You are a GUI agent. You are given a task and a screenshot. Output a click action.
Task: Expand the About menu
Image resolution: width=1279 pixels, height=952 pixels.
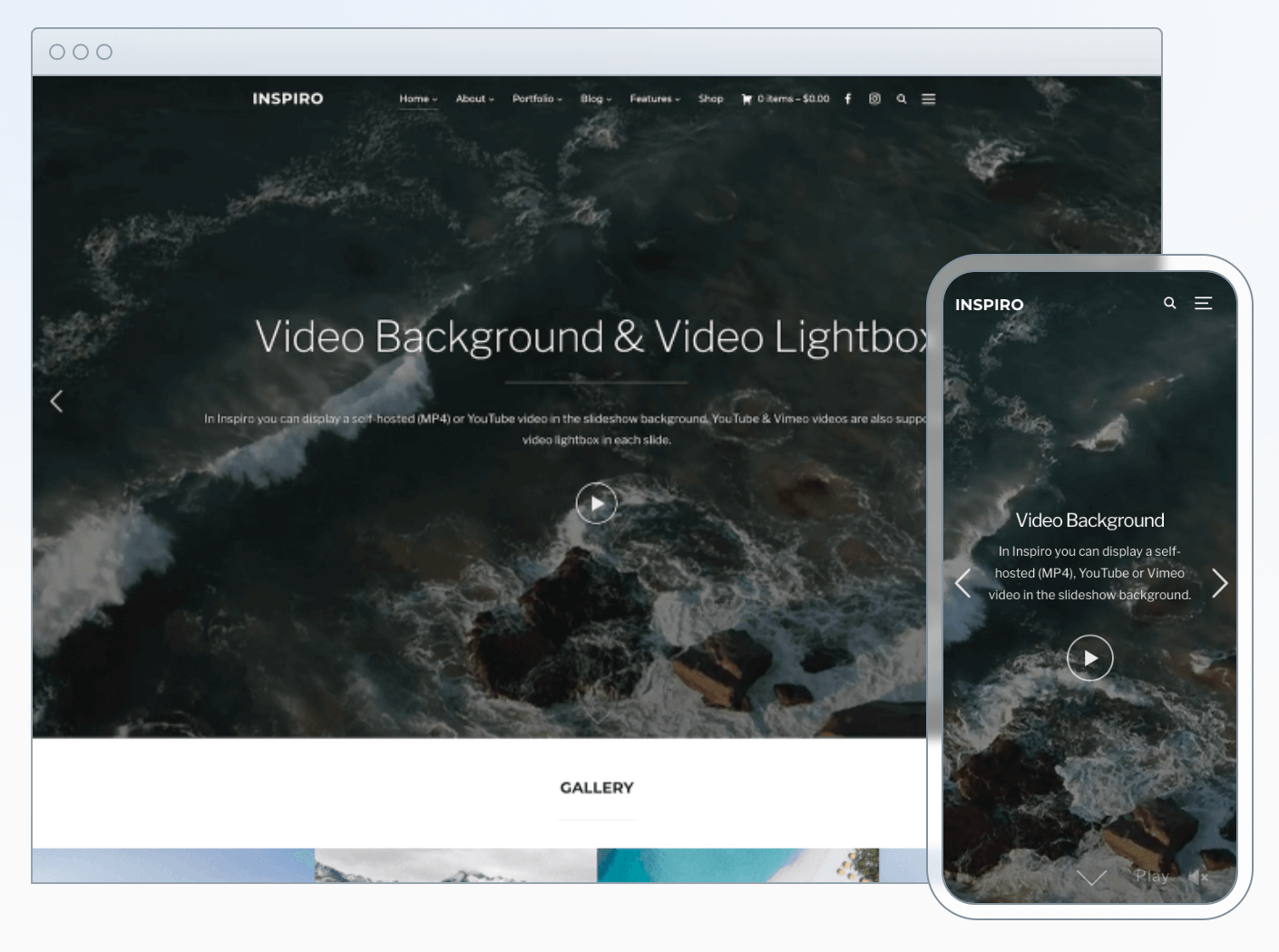(x=474, y=99)
